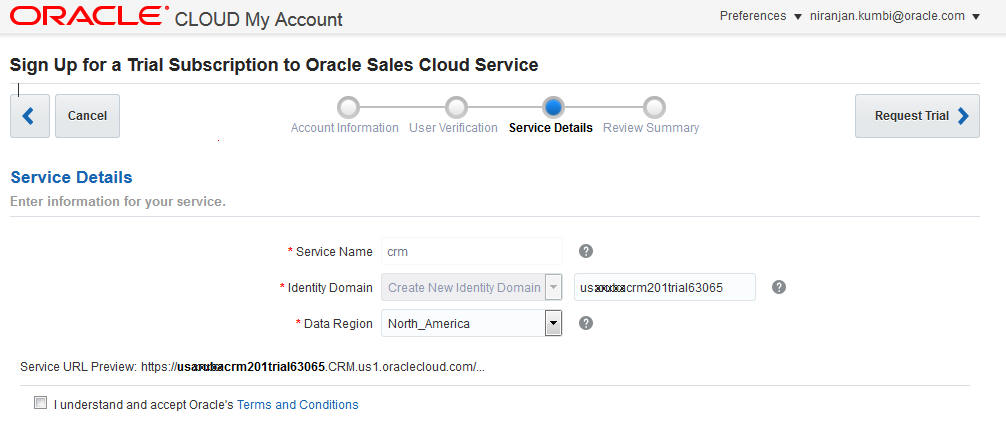Click the identity domain name text field
This screenshot has width=1006, height=424.
(x=664, y=287)
